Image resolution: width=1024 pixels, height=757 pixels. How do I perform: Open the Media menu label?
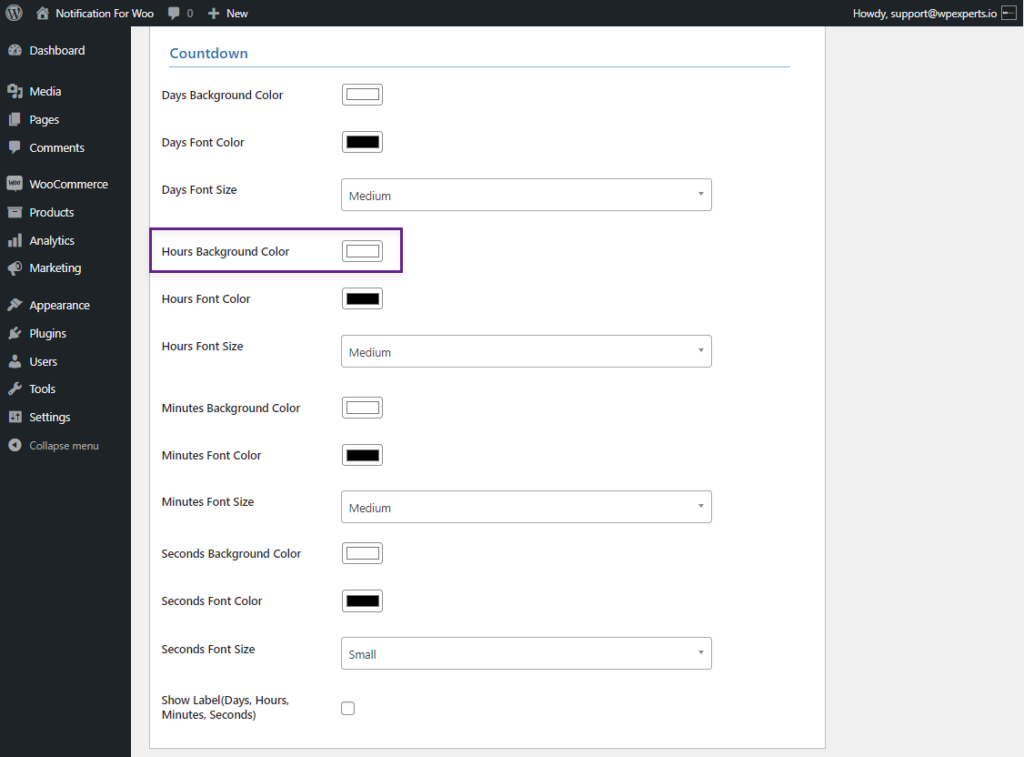click(45, 91)
